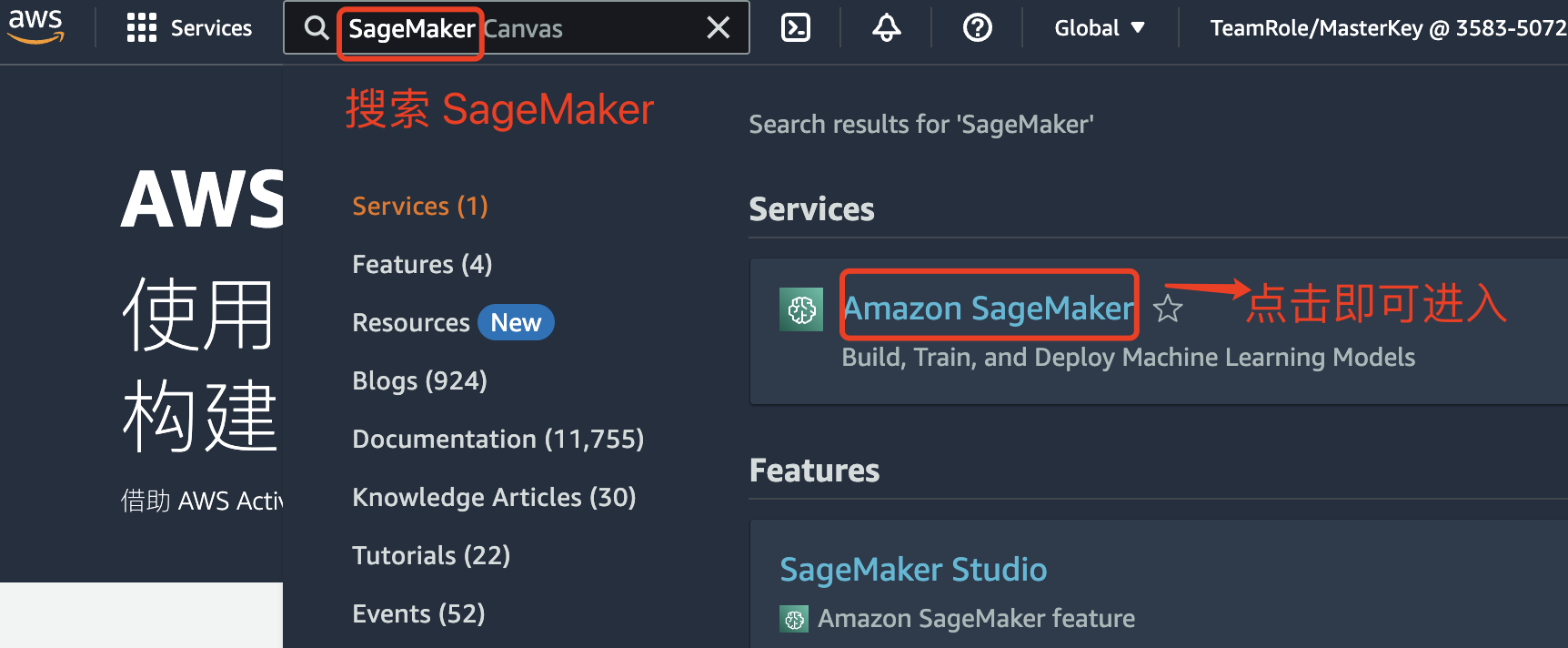Expand the Global region dropdown
The image size is (1568, 648).
1100,28
